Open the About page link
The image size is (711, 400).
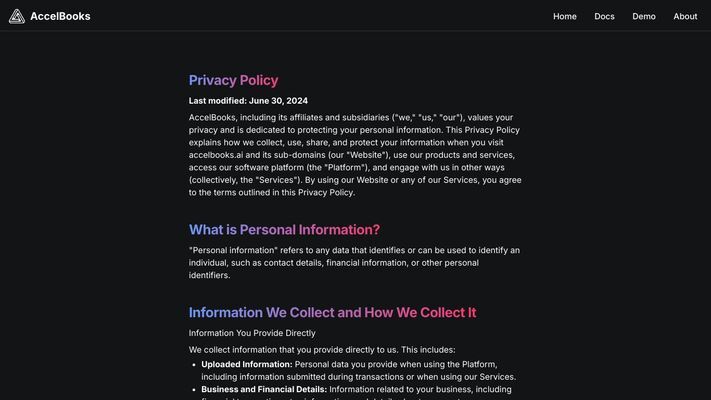[x=685, y=16]
